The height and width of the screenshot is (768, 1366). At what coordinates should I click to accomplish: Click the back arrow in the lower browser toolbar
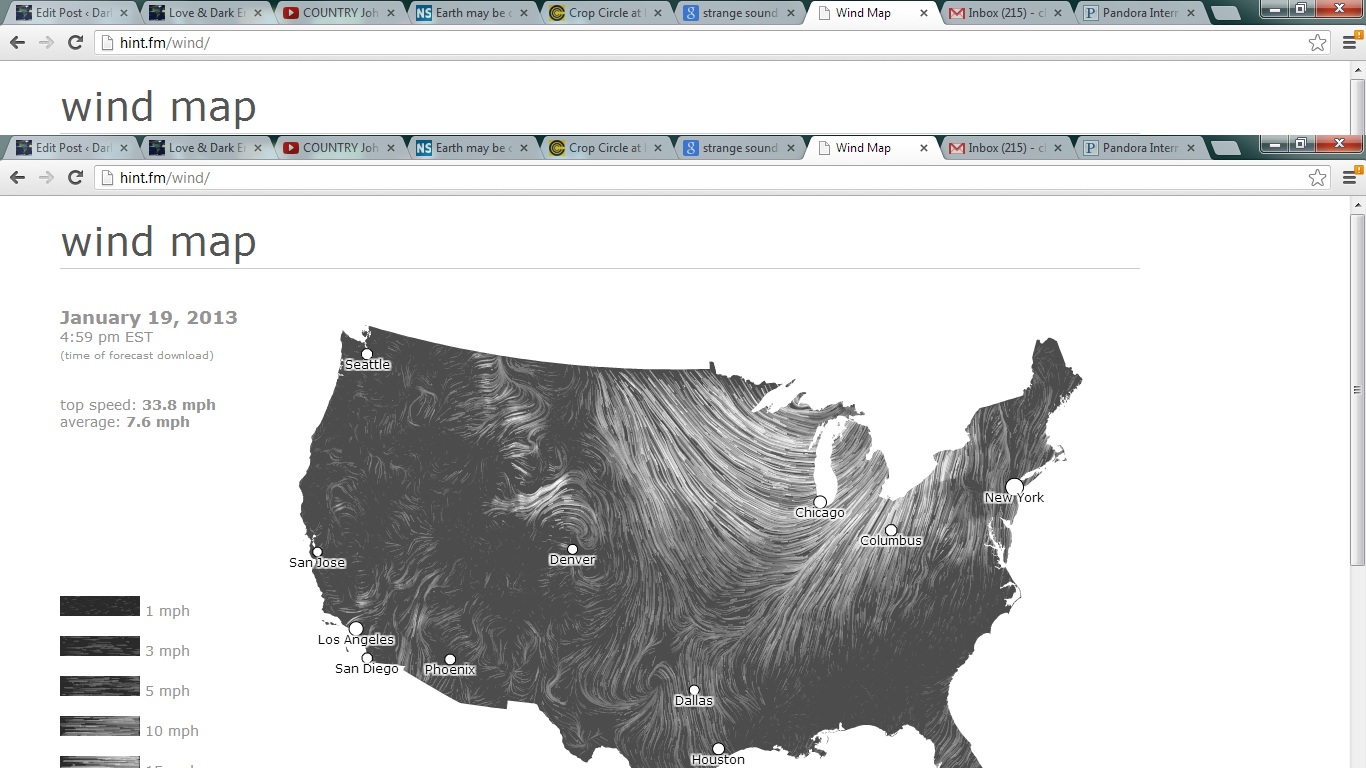pyautogui.click(x=17, y=178)
